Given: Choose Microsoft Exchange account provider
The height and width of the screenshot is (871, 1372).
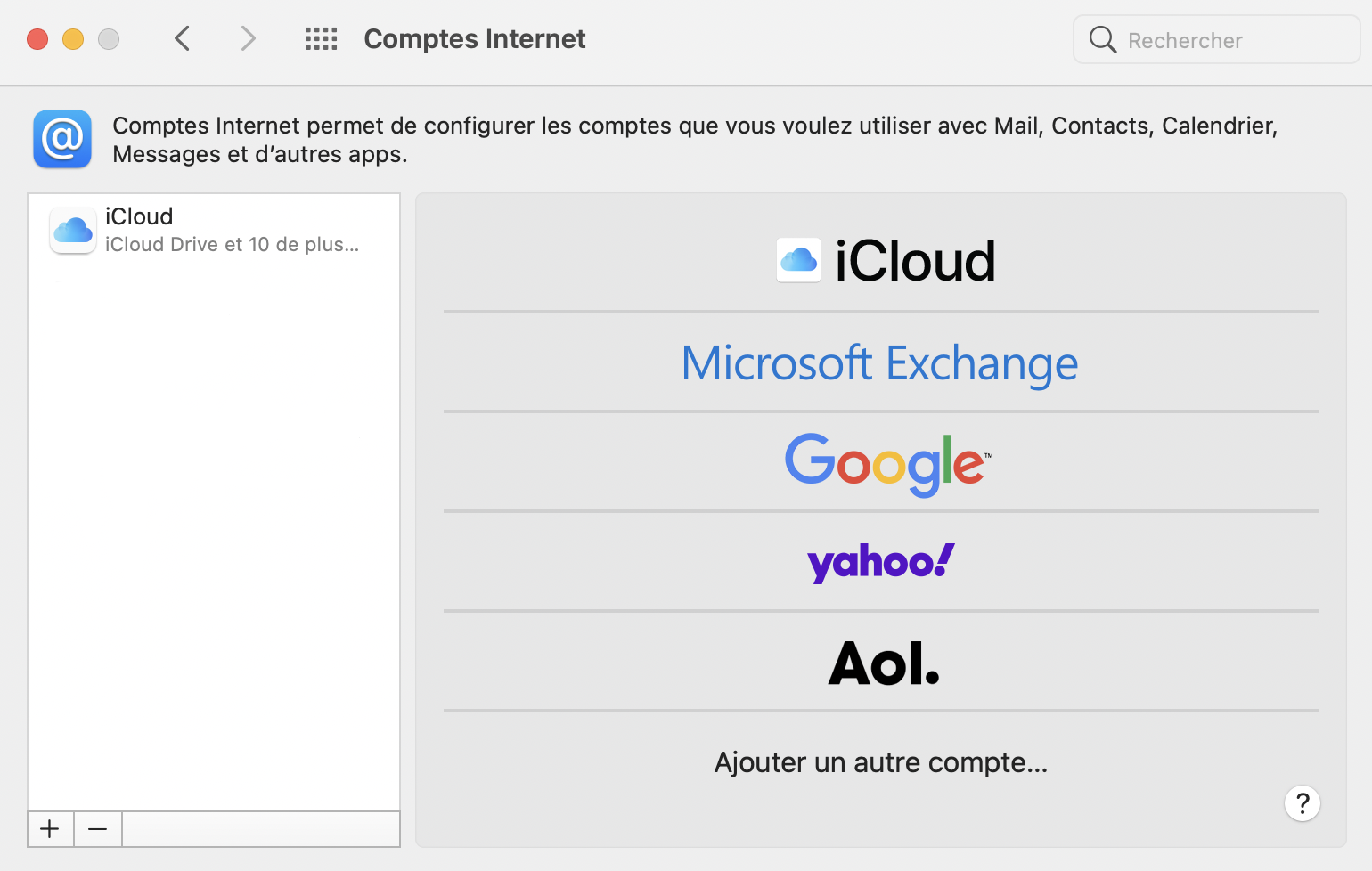Looking at the screenshot, I should point(880,363).
